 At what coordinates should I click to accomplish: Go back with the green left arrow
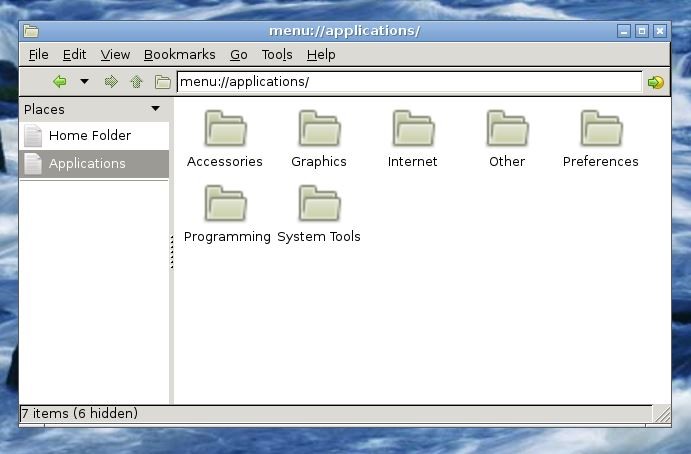(x=59, y=82)
